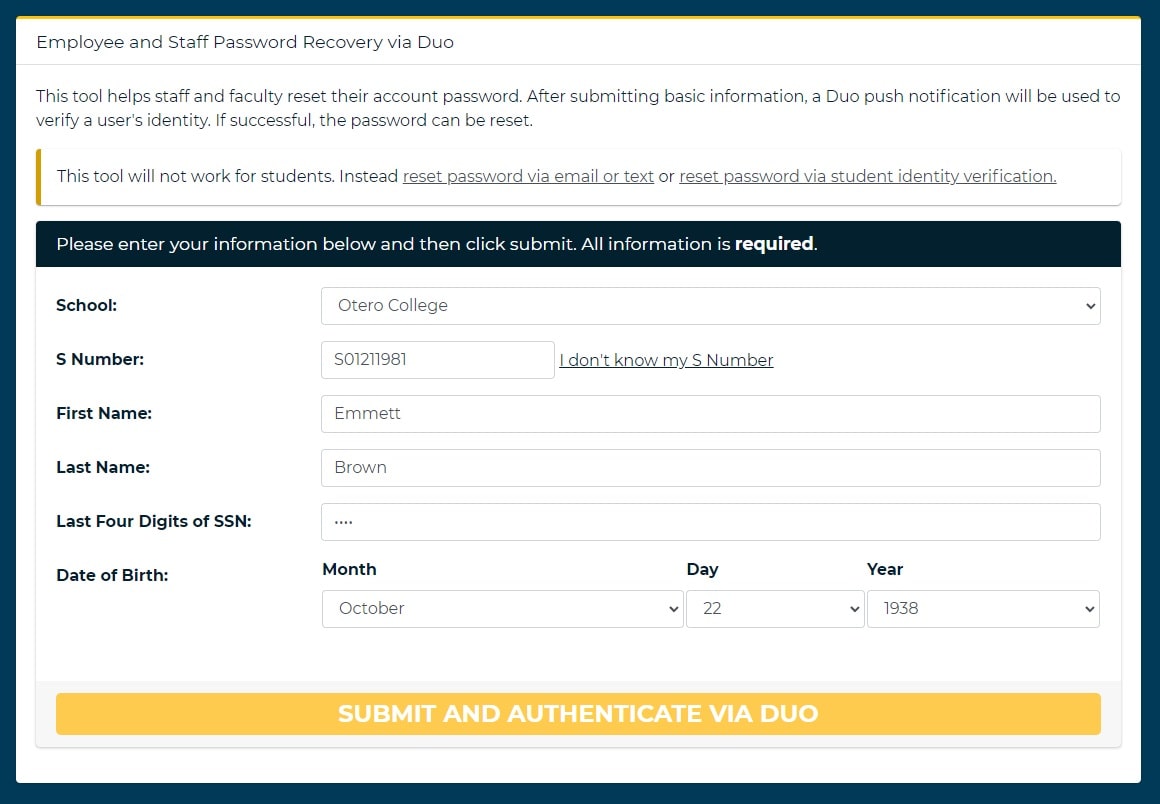The image size is (1160, 804).
Task: Click the 'Last Name:' label
Action: click(x=103, y=467)
